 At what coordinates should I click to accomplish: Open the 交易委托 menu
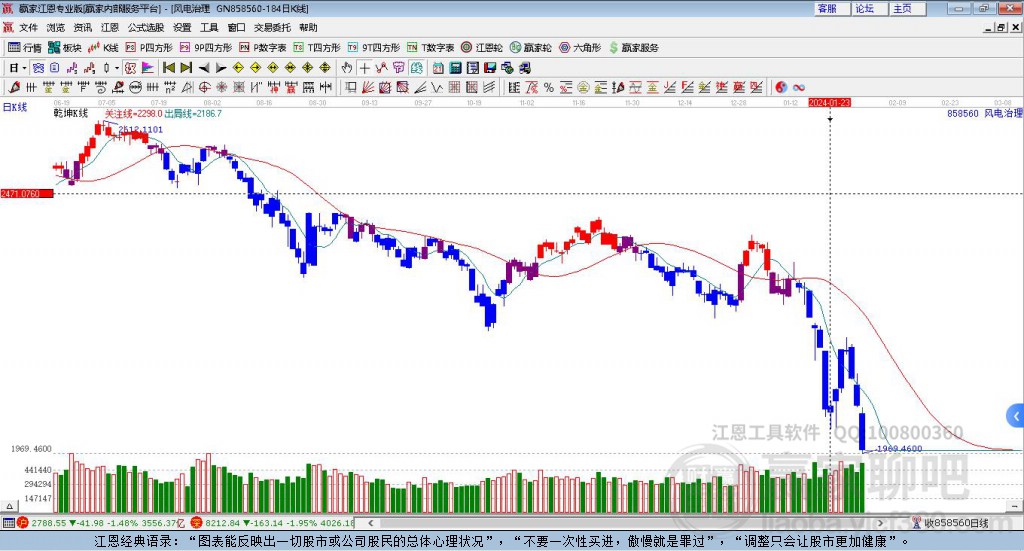[271, 28]
